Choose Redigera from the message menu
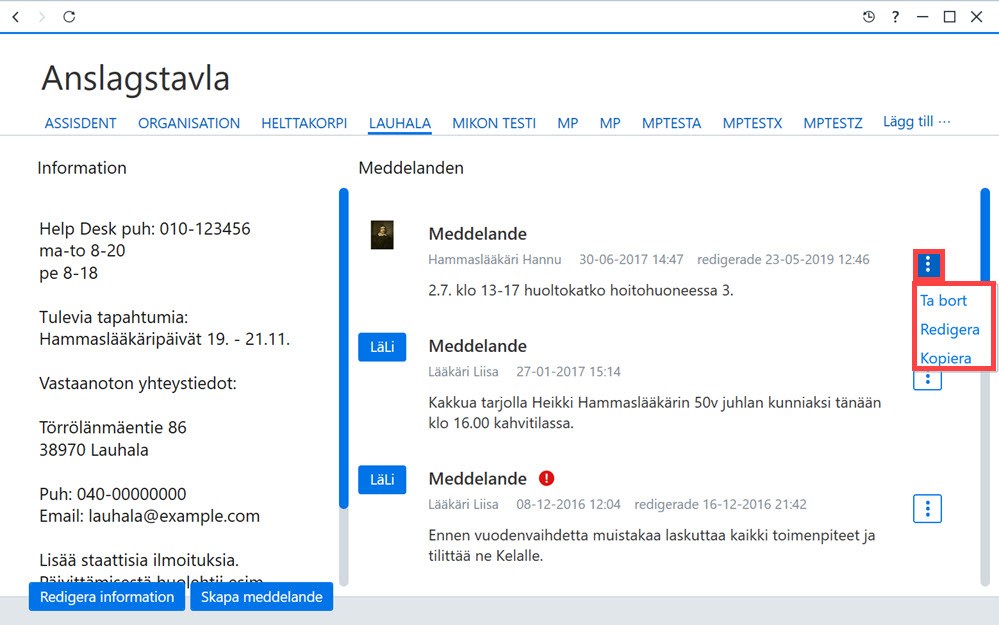999x625 pixels. tap(950, 329)
